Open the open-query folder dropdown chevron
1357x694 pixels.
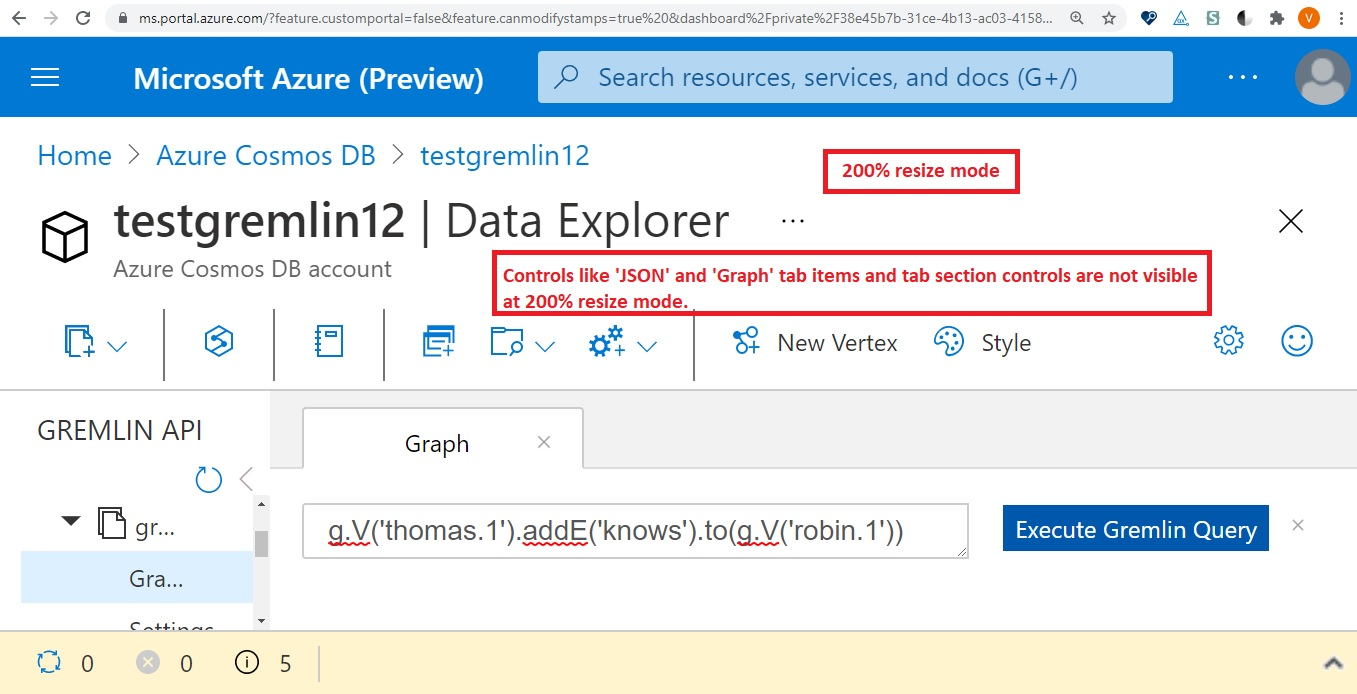543,345
